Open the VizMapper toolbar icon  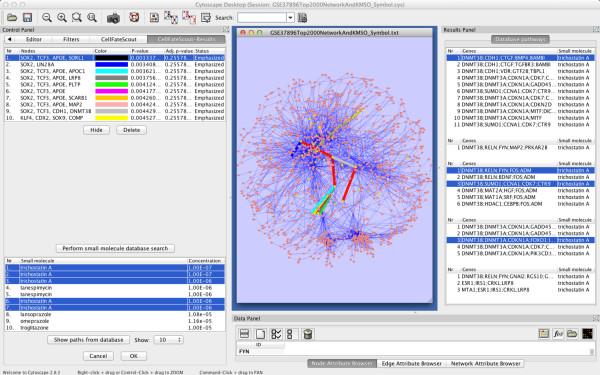click(206, 18)
